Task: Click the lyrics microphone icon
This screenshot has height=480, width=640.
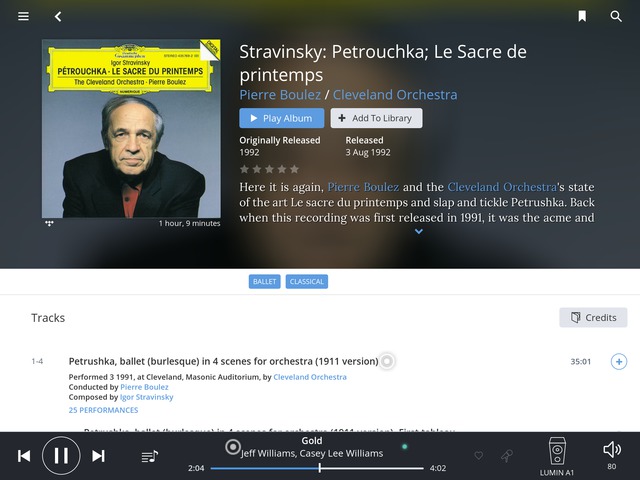Action: (x=507, y=456)
